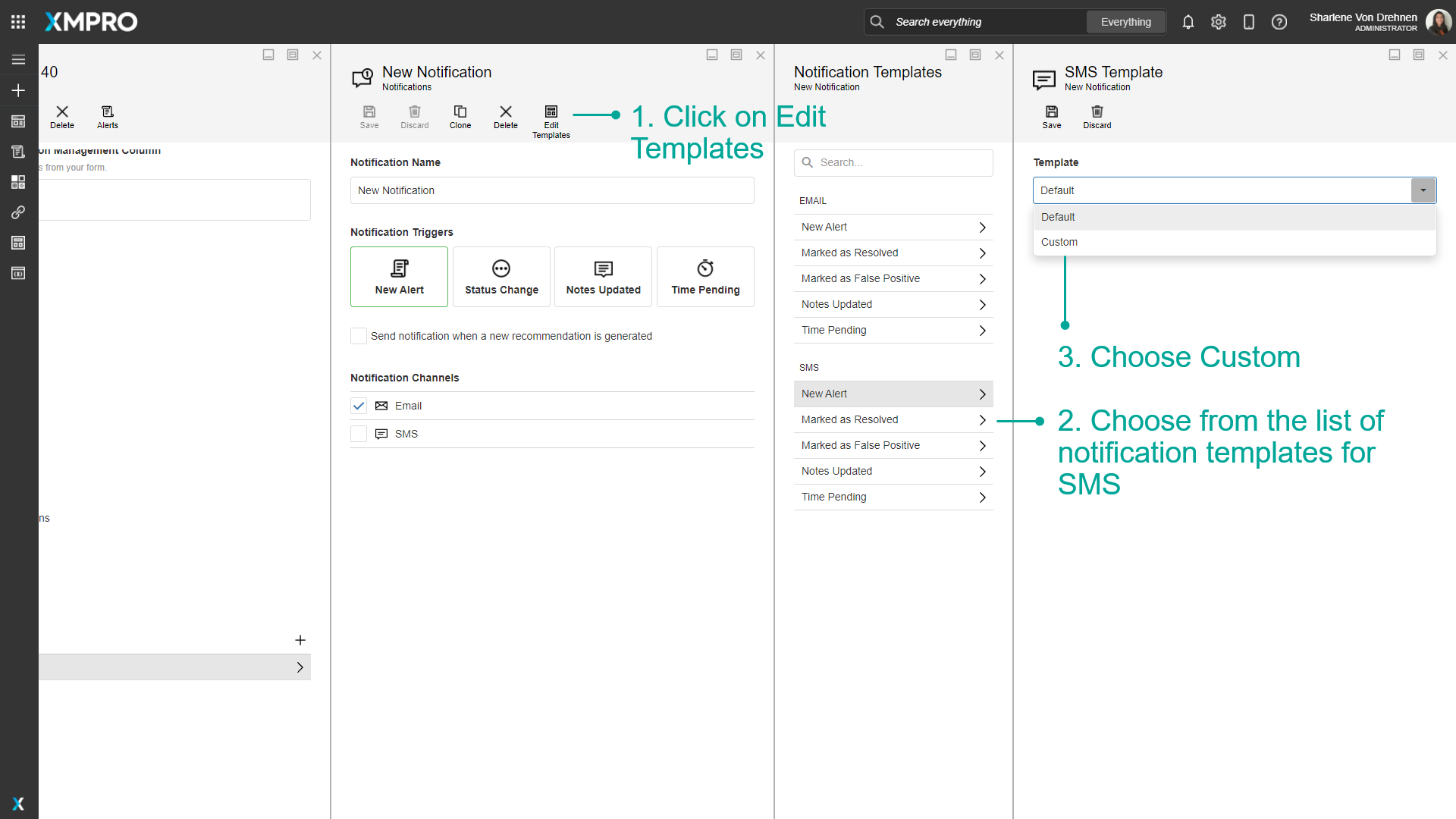This screenshot has width=1456, height=819.
Task: Select the Time Pending trigger
Action: tap(704, 277)
